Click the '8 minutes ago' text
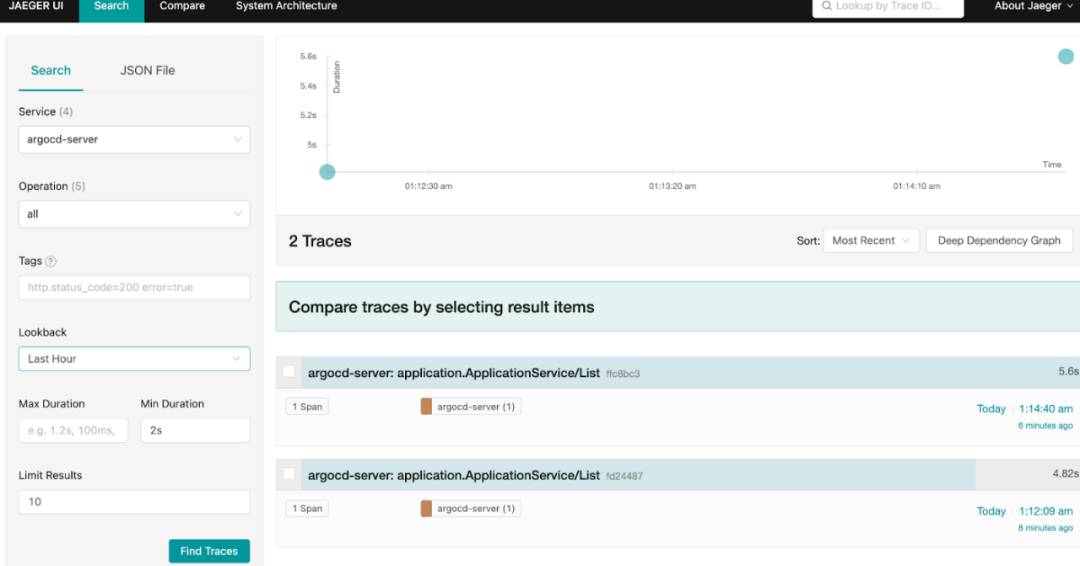Image resolution: width=1080 pixels, height=566 pixels. point(1046,528)
